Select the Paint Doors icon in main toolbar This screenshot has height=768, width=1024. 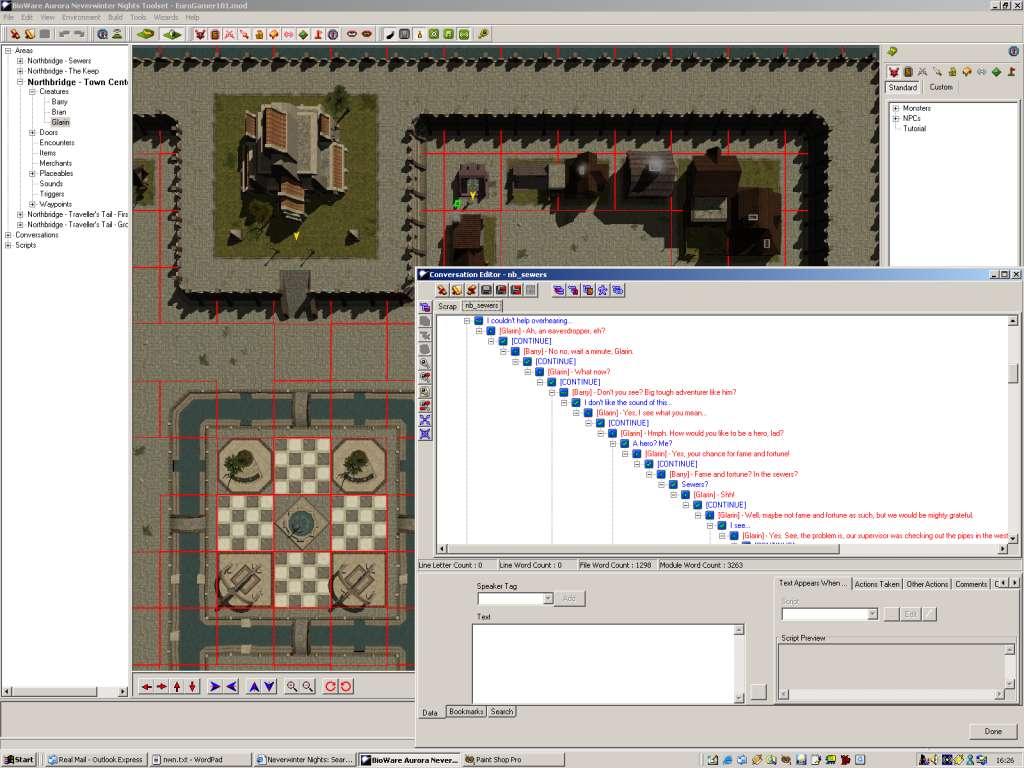coord(215,34)
